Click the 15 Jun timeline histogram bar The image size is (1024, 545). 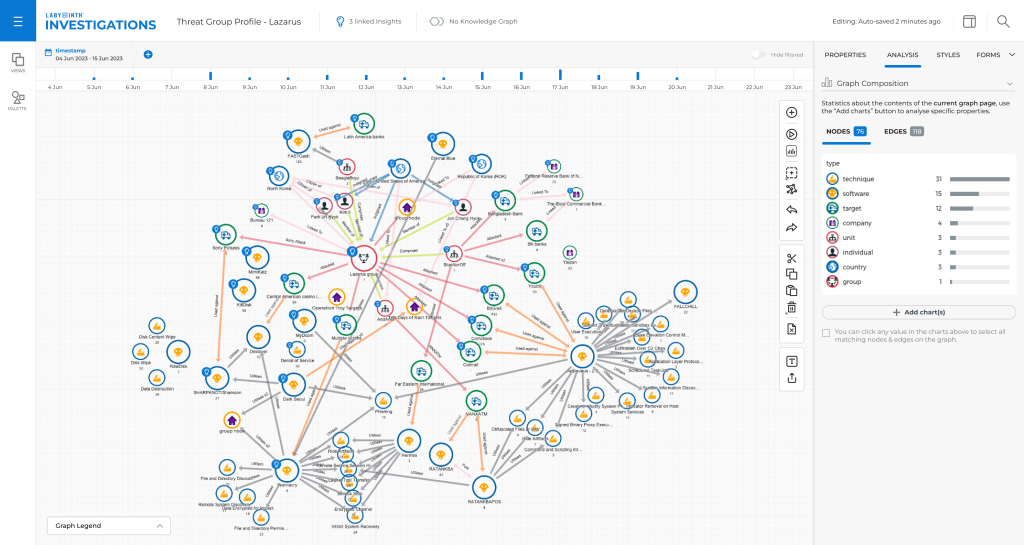tap(482, 76)
